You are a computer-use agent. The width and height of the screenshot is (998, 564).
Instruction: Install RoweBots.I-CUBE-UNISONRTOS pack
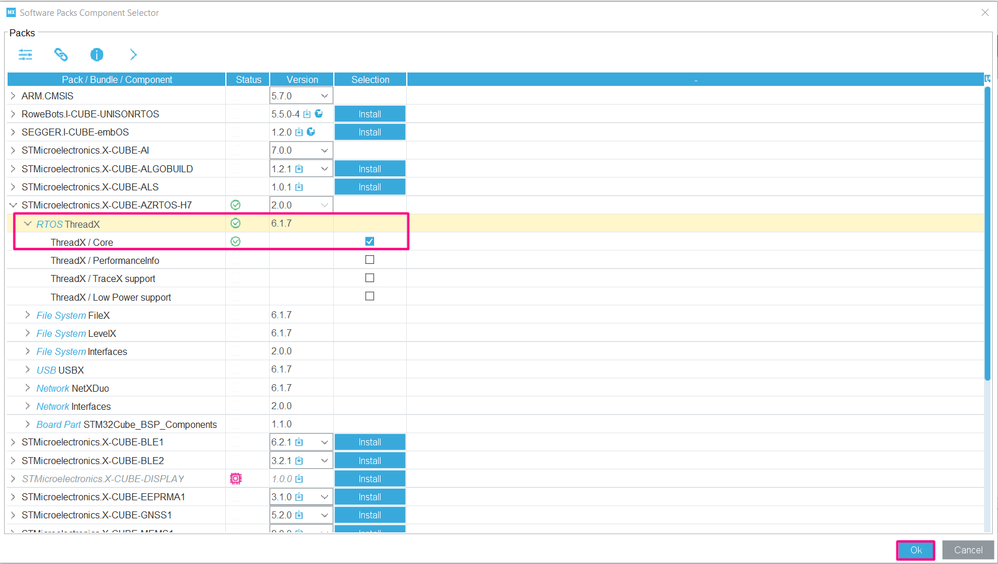pos(370,114)
